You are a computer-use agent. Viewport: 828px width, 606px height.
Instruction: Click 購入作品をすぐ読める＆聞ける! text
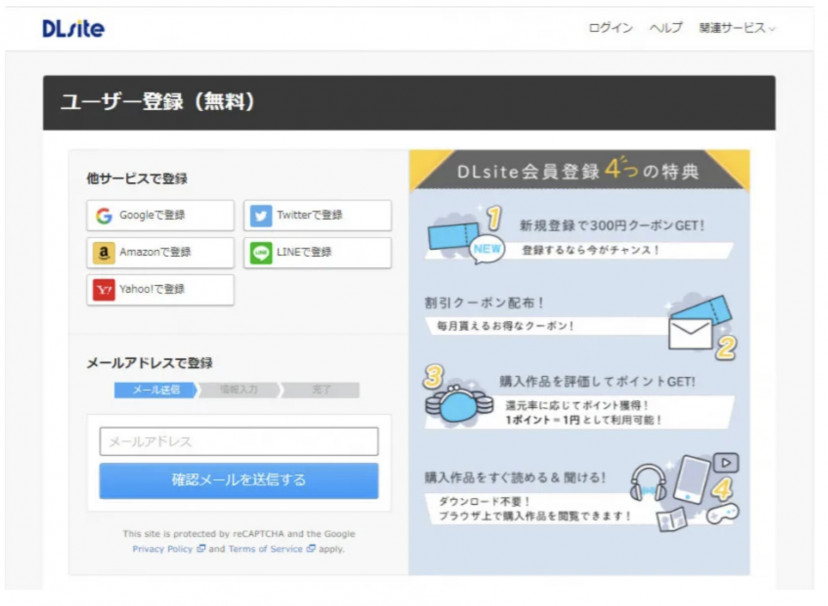tap(515, 478)
